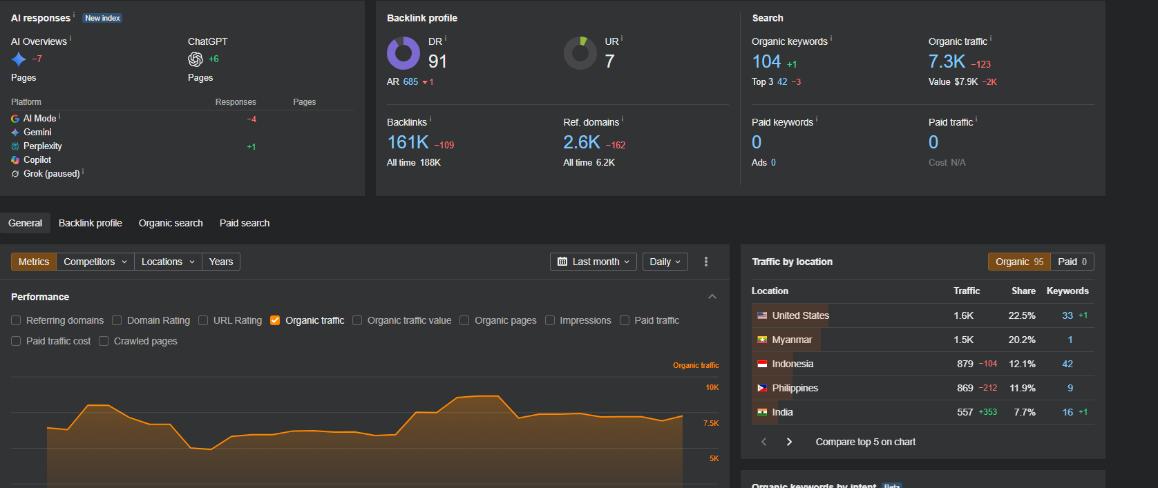Enable the Organic traffic value checkbox
The height and width of the screenshot is (488, 1158).
(357, 320)
